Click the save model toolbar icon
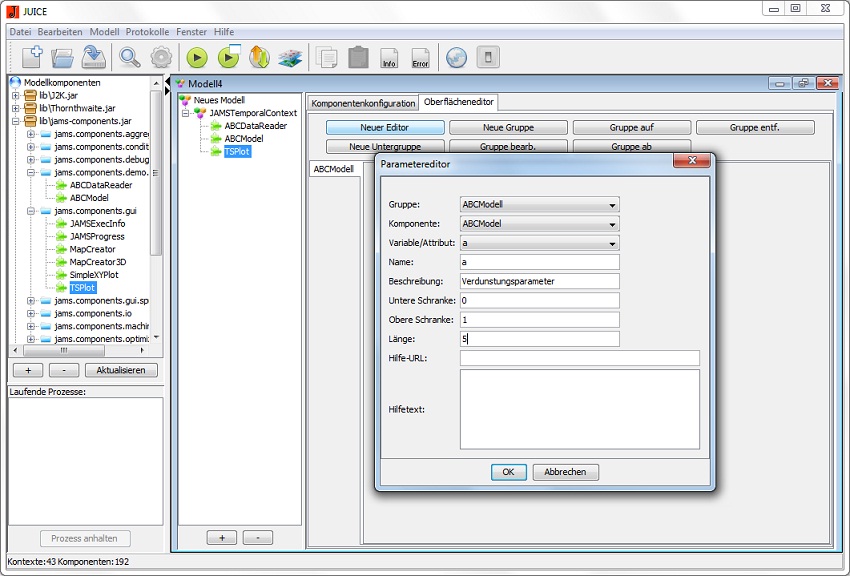Screen dimensions: 850x576 click(x=94, y=57)
